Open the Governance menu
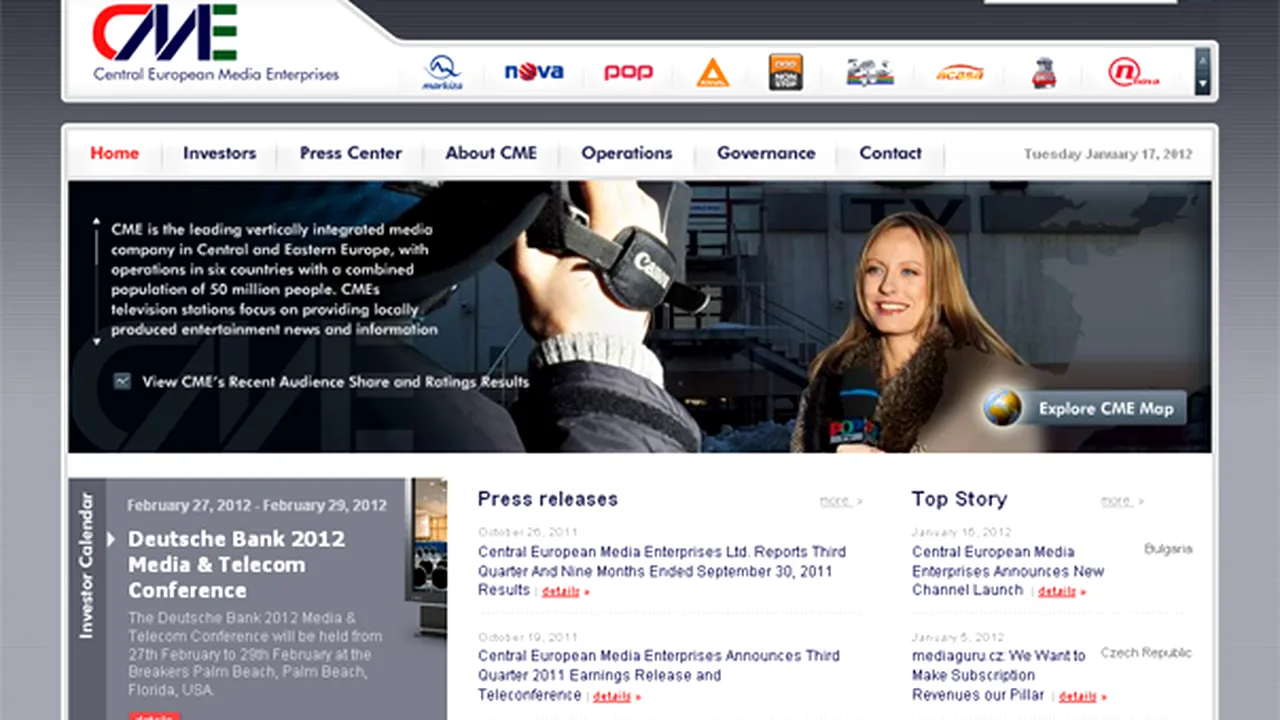The height and width of the screenshot is (720, 1280). coord(766,153)
